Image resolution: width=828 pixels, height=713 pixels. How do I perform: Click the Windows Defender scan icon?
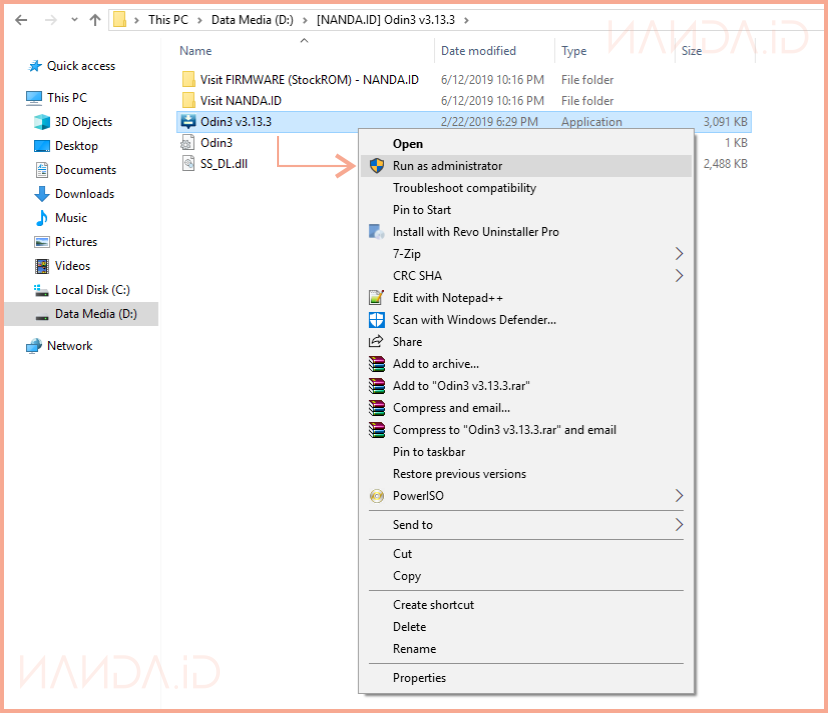click(376, 320)
